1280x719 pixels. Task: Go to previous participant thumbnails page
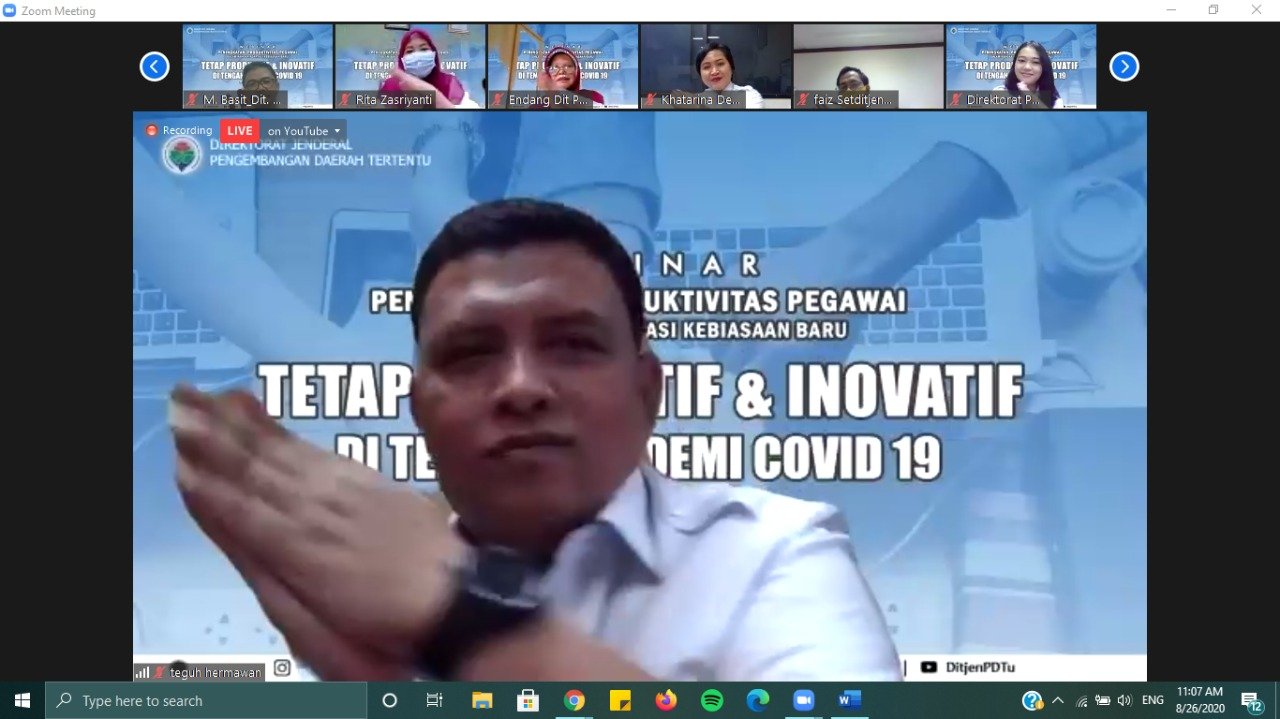(154, 67)
